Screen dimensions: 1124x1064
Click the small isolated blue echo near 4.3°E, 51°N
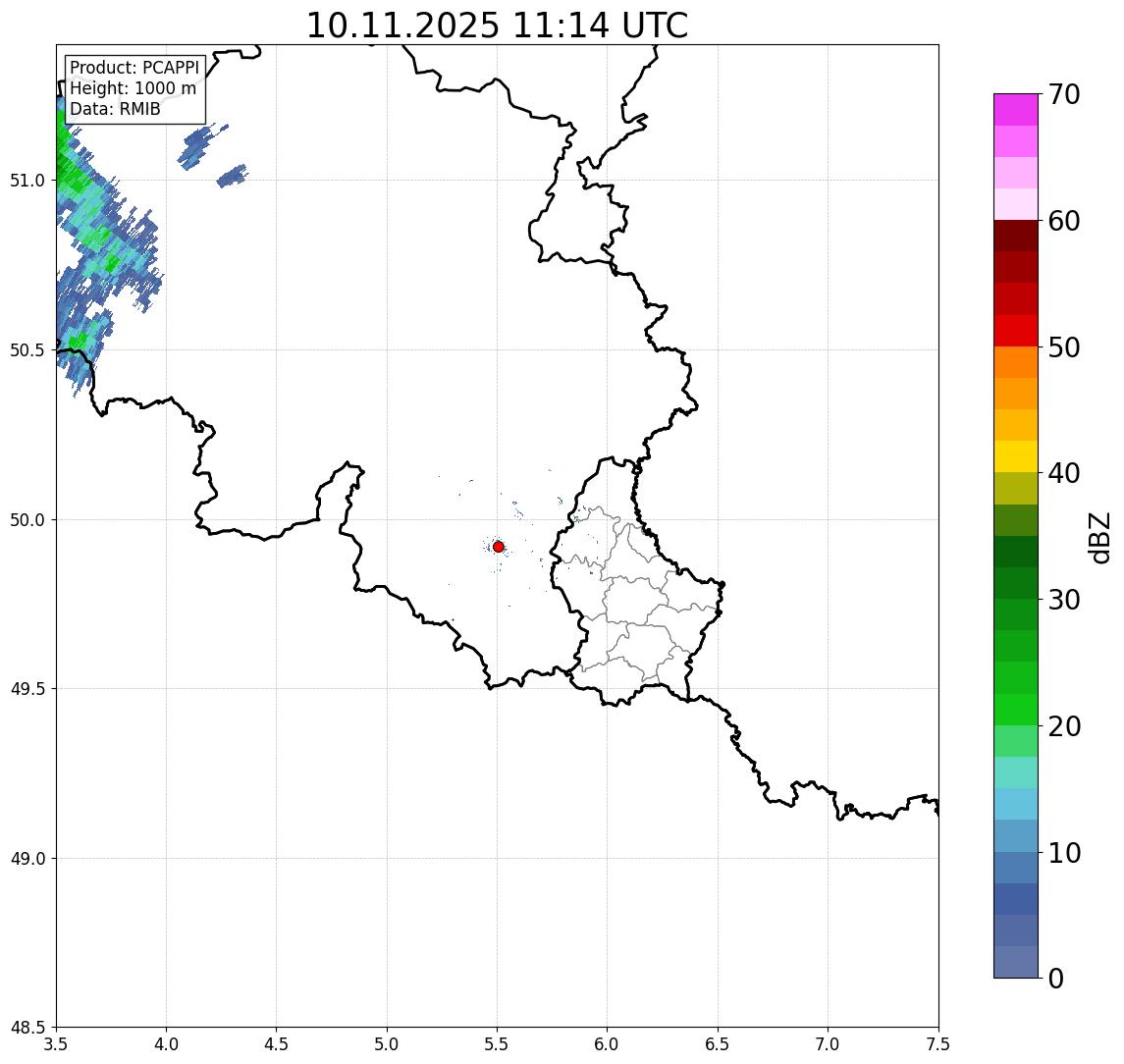[233, 176]
